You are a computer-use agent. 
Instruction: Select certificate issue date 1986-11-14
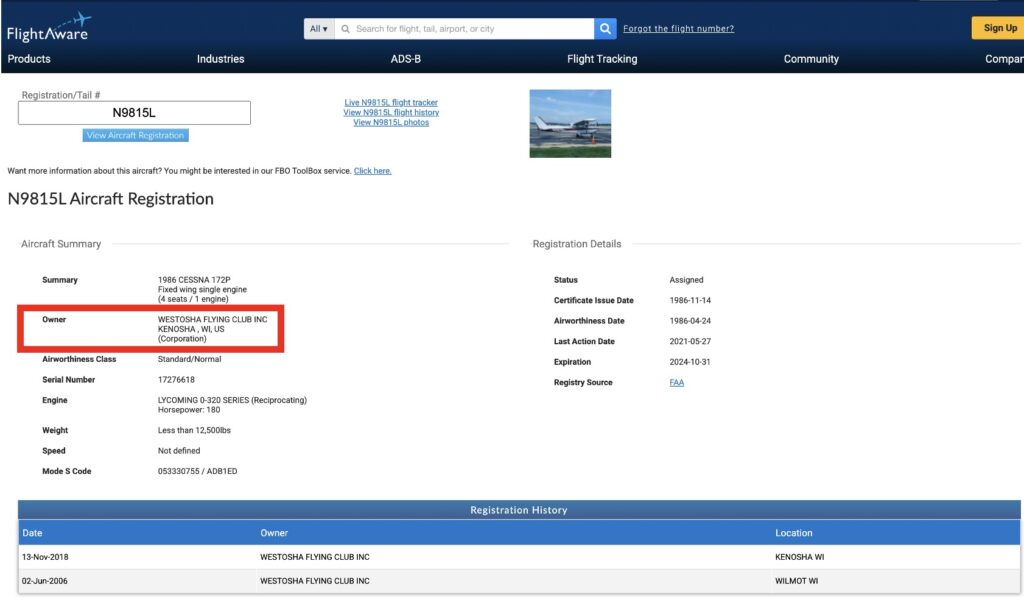click(x=690, y=300)
